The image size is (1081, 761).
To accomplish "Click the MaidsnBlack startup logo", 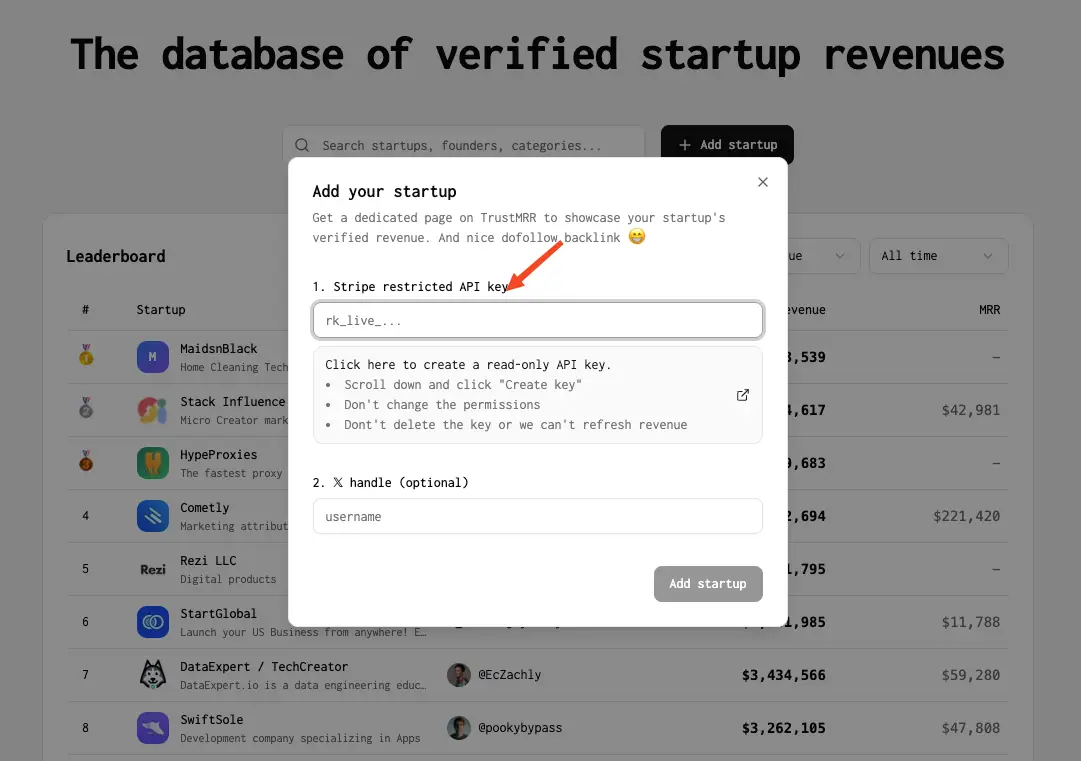I will (152, 356).
